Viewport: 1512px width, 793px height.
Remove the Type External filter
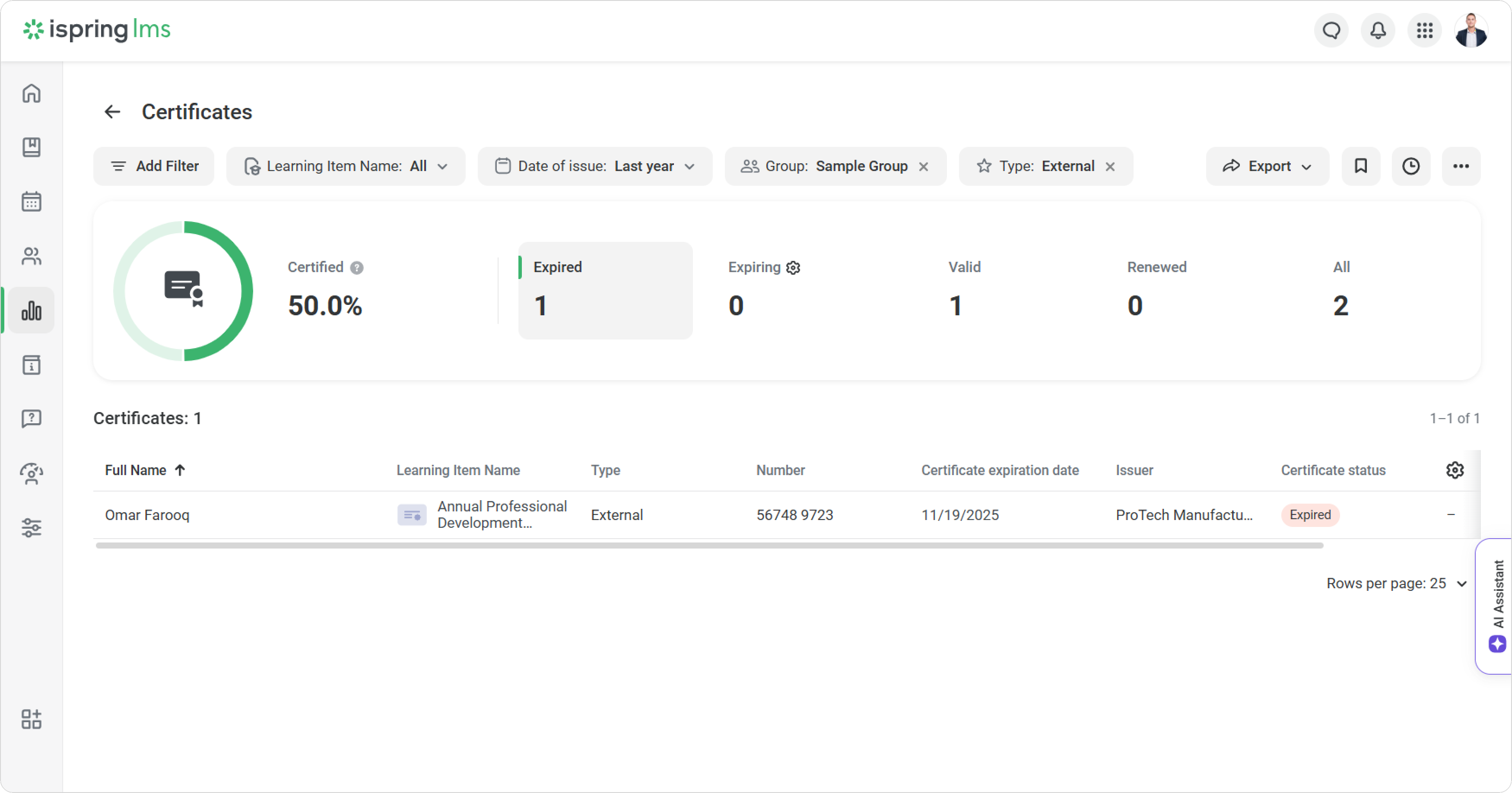[x=1110, y=167]
